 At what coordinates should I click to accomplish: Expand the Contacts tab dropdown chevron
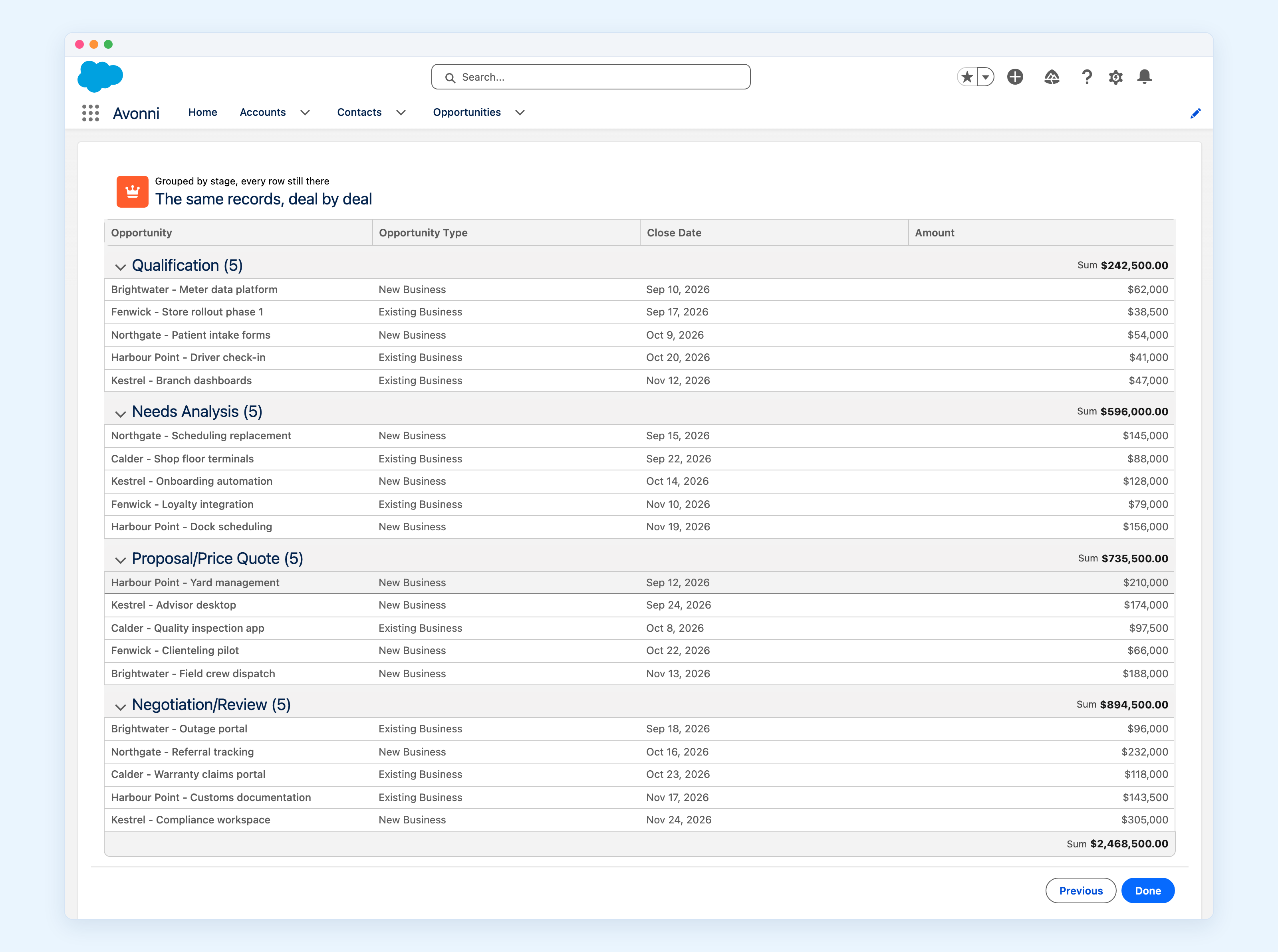[x=401, y=113]
